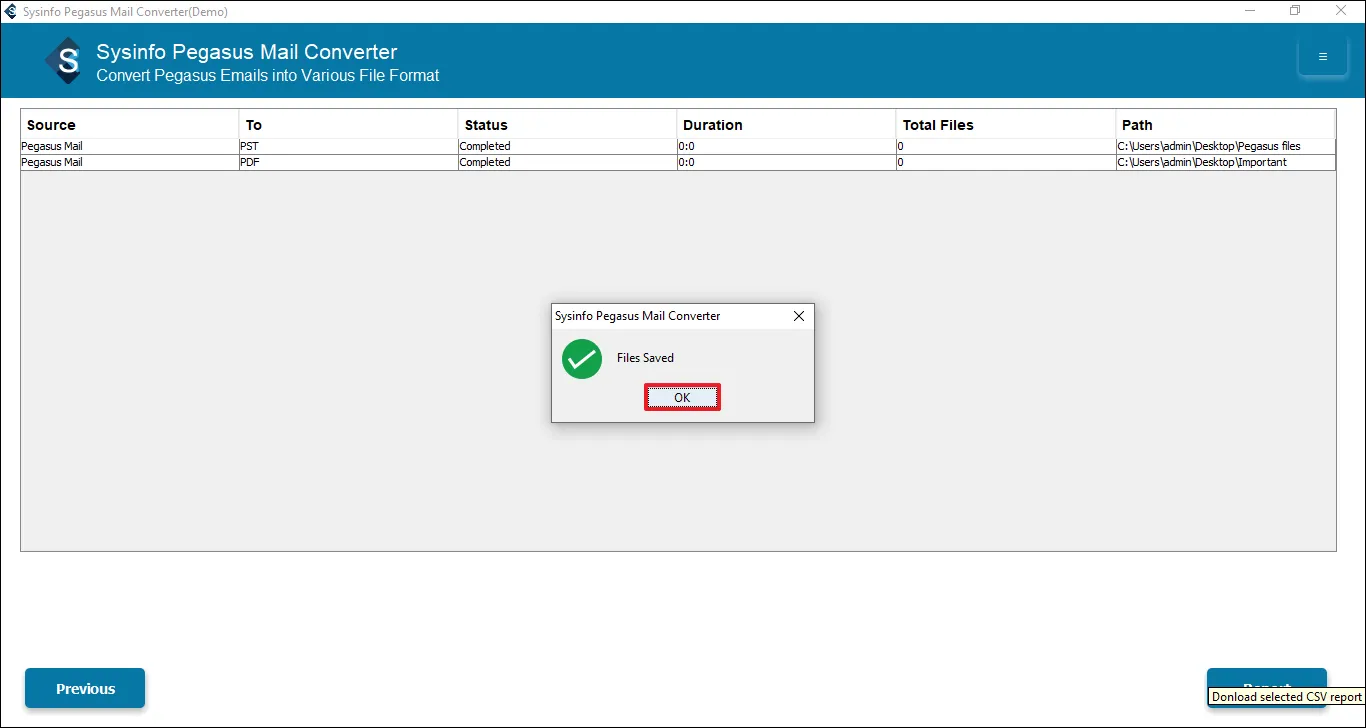
Task: Click the 0:0 duration in the PST row
Action: coord(787,147)
